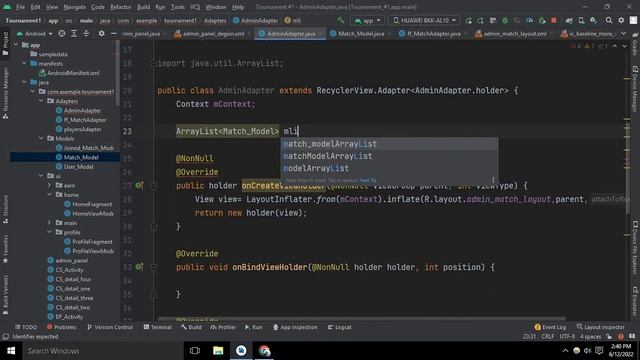Collapse the Adapters folder

coord(41,101)
